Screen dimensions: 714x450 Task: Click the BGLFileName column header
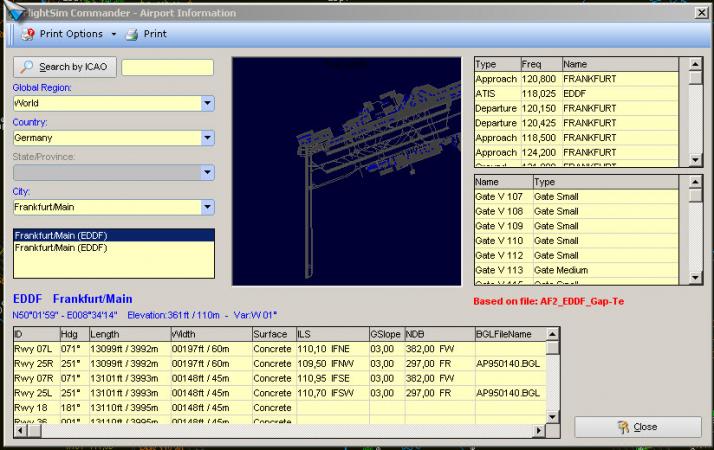[510, 334]
